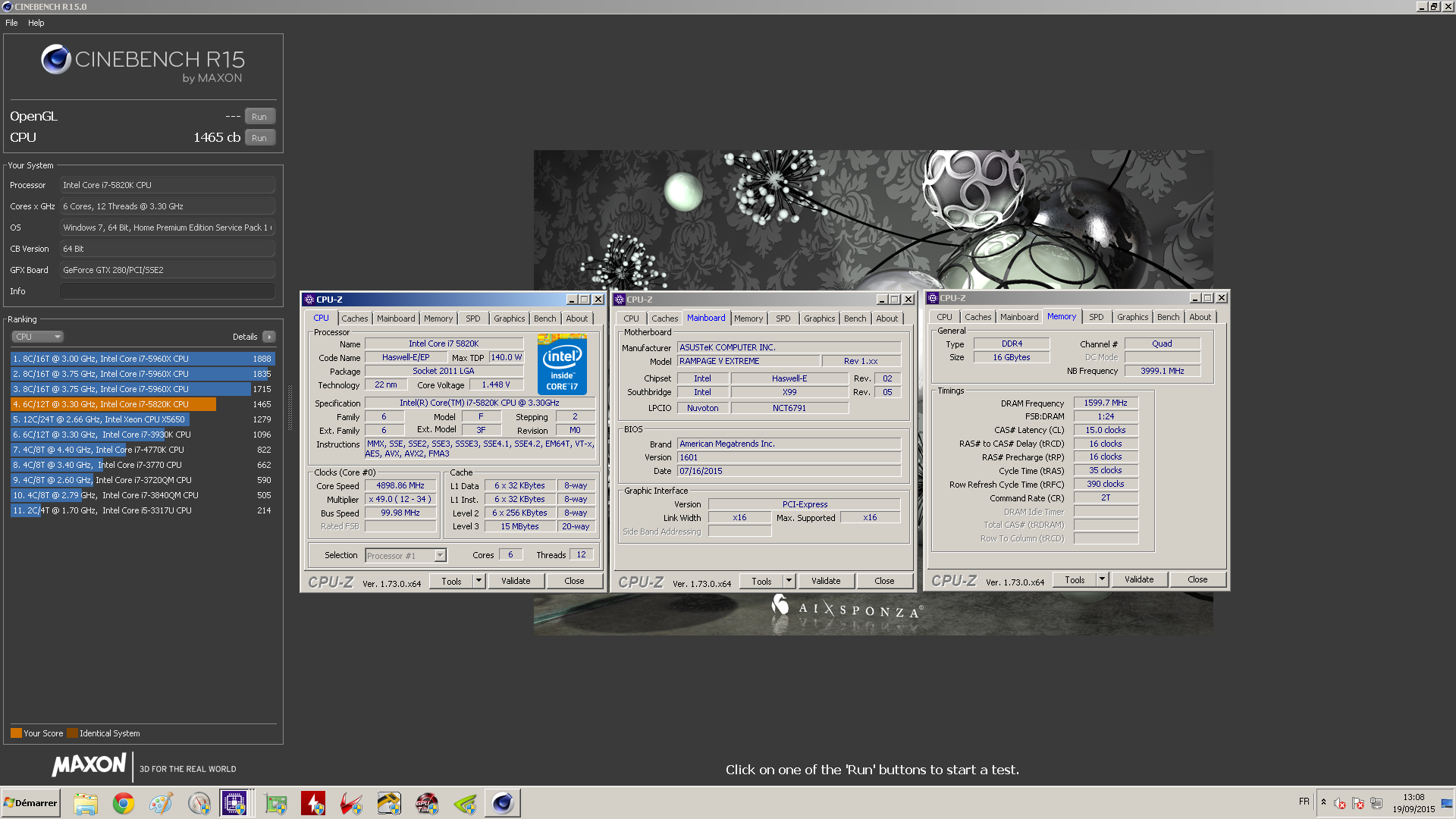
Task: Expand Tools dropdown arrow in CPU window
Action: (479, 582)
